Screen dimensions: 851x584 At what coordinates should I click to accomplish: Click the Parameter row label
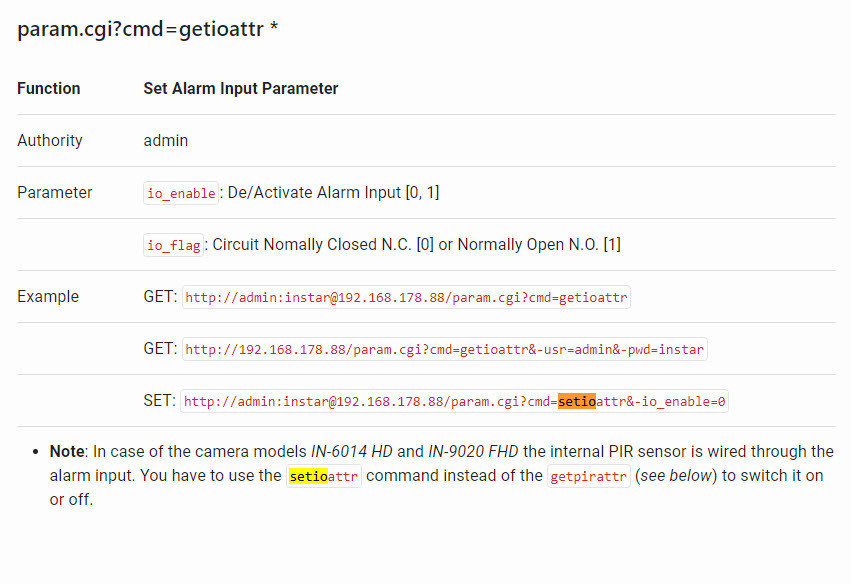(55, 193)
